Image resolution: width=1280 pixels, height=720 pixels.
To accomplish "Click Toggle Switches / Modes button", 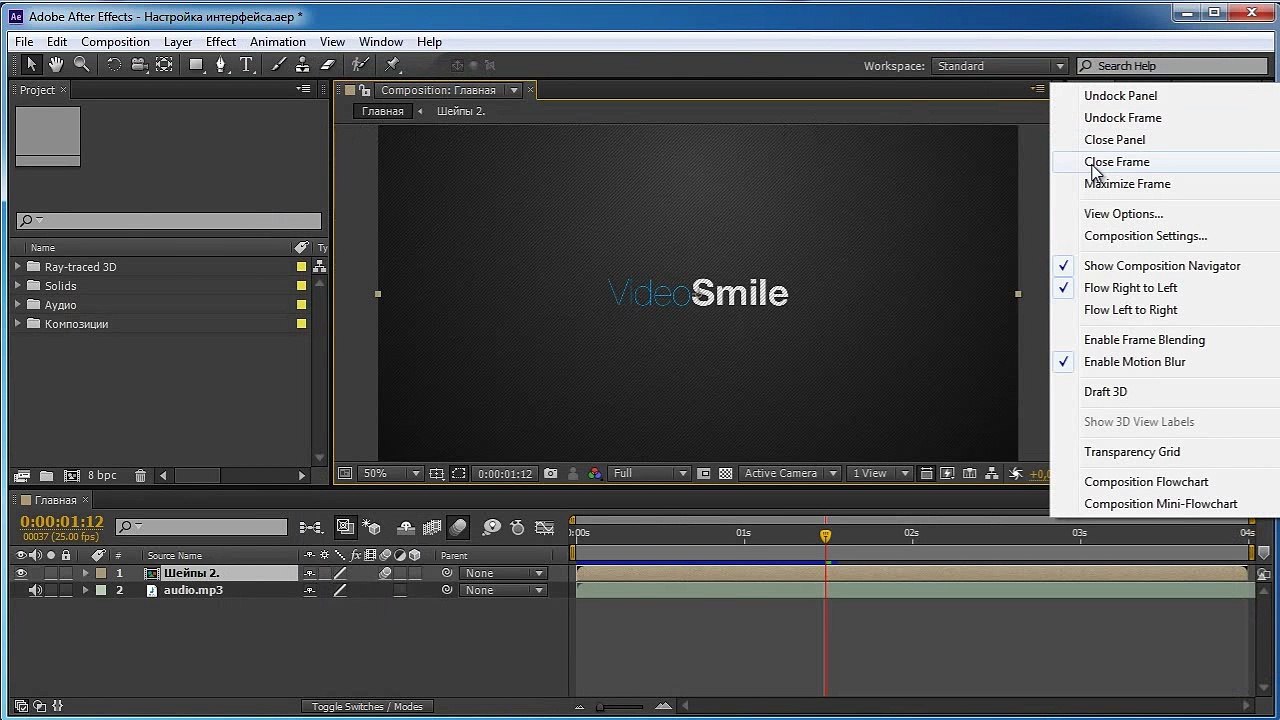I will [x=367, y=707].
